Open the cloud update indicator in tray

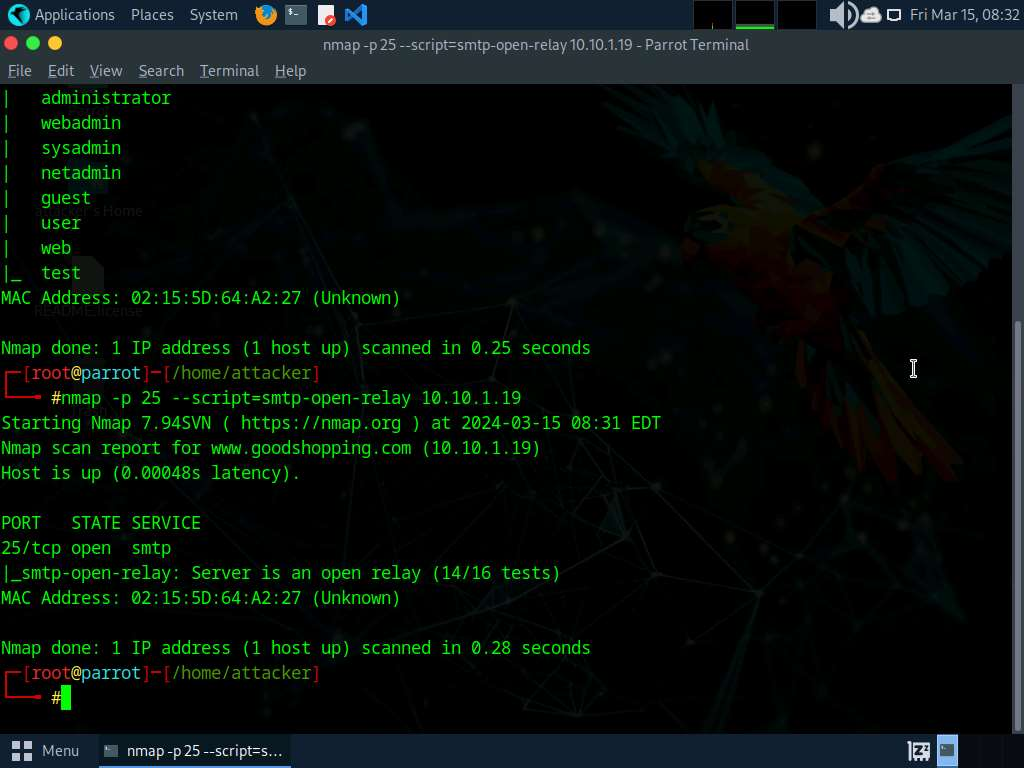pos(870,15)
